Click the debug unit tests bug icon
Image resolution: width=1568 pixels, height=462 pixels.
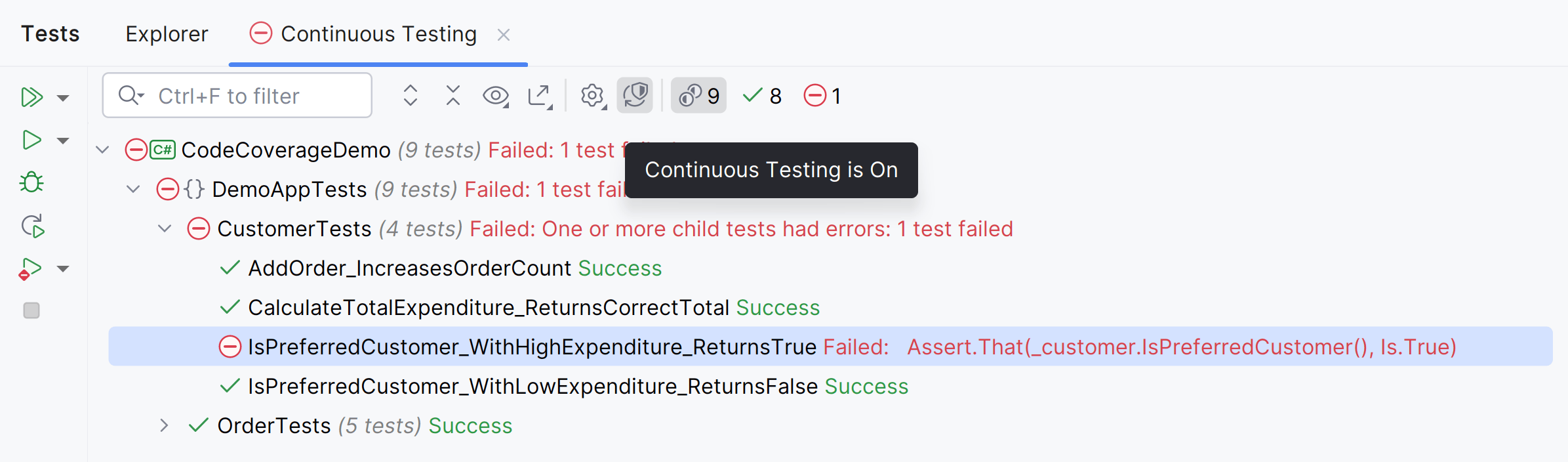31,182
